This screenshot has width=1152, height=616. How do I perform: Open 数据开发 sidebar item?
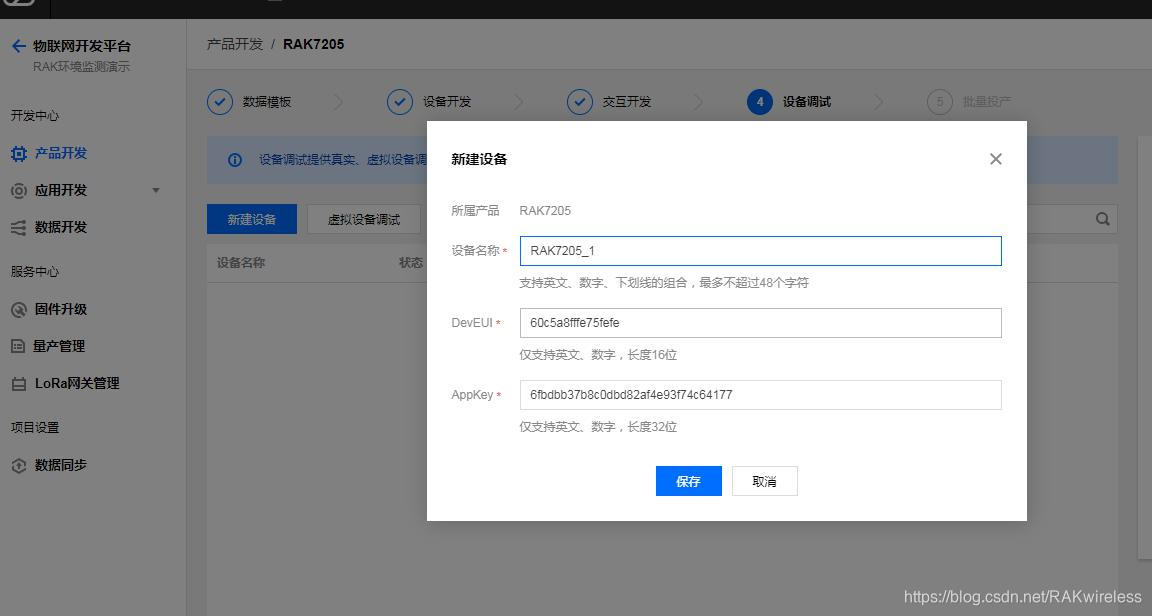pyautogui.click(x=61, y=227)
